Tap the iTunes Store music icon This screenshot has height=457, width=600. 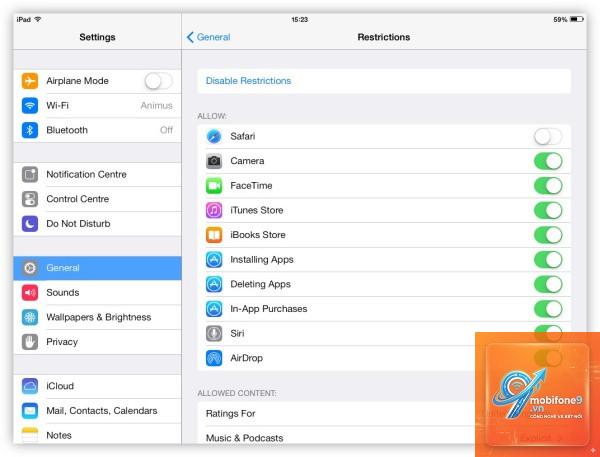coord(214,210)
